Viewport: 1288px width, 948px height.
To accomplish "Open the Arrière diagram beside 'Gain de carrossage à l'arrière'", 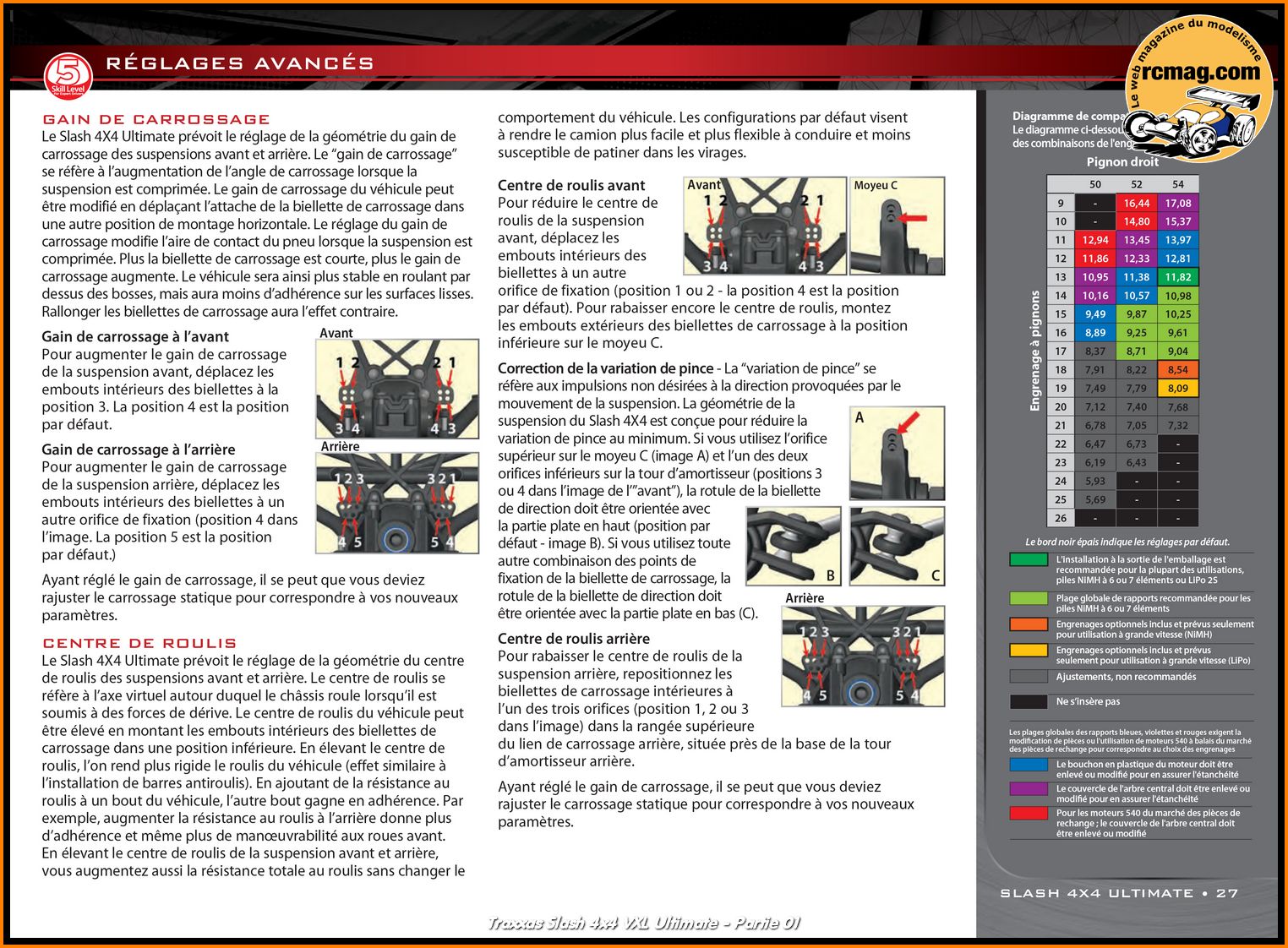I will point(397,503).
